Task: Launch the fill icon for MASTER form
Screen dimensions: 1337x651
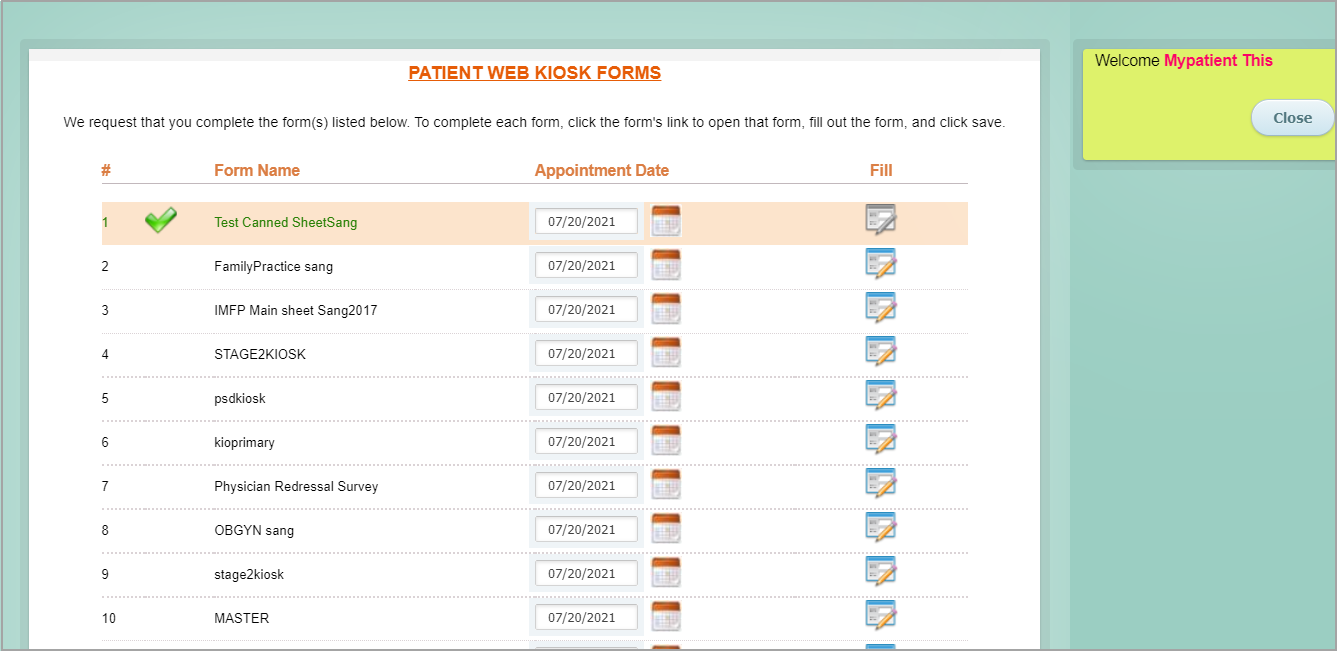Action: [x=880, y=616]
